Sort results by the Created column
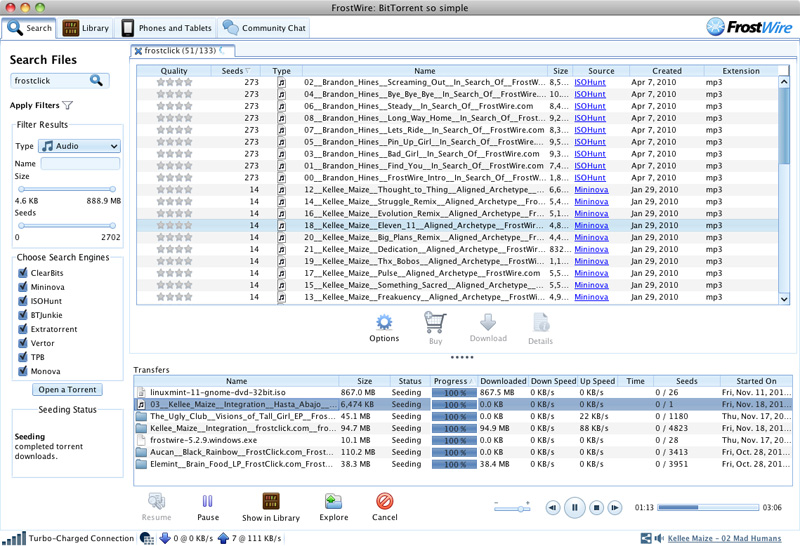800x546 pixels. pyautogui.click(x=666, y=71)
